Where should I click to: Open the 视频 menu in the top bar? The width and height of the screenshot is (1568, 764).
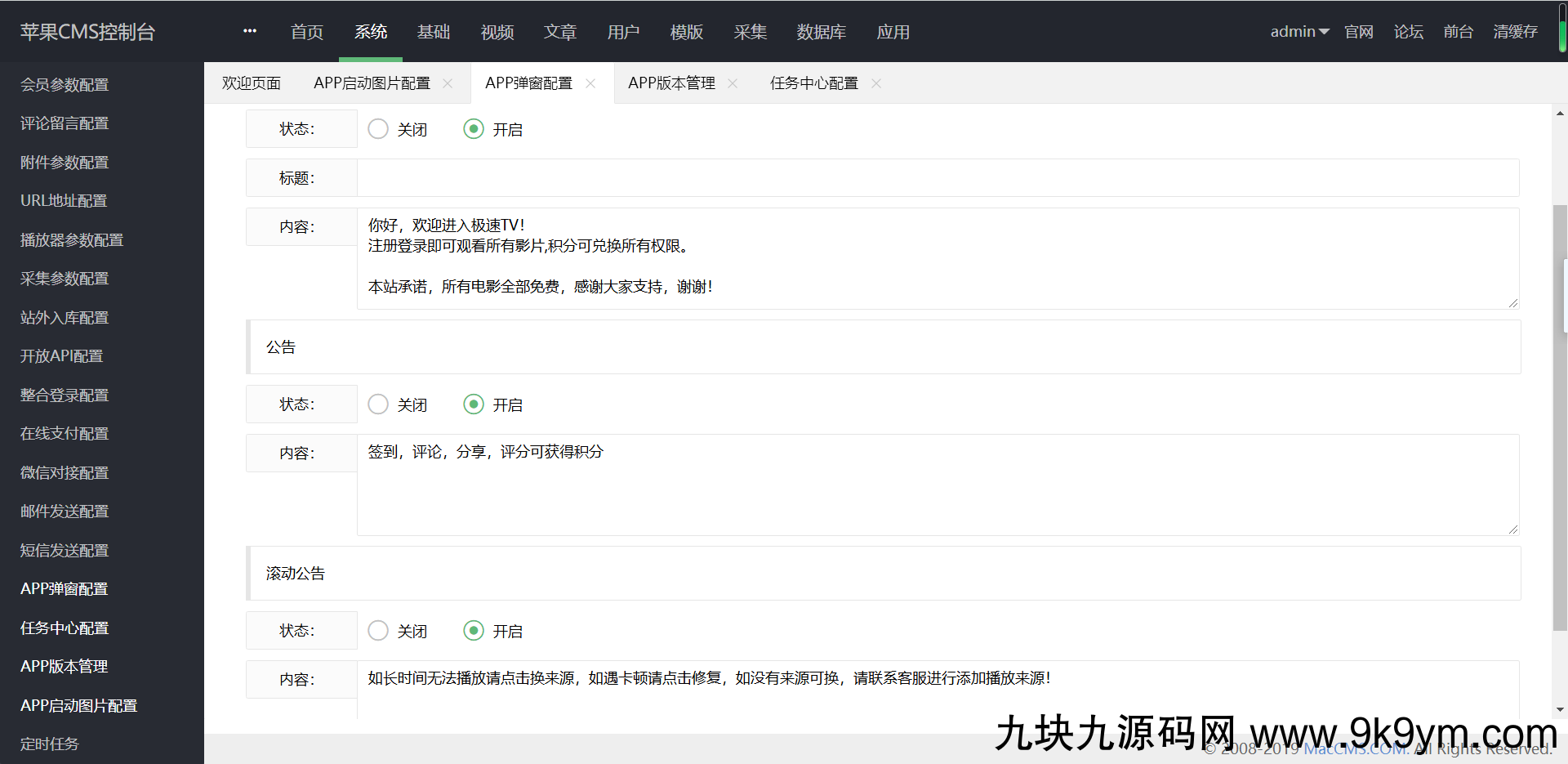pyautogui.click(x=497, y=32)
